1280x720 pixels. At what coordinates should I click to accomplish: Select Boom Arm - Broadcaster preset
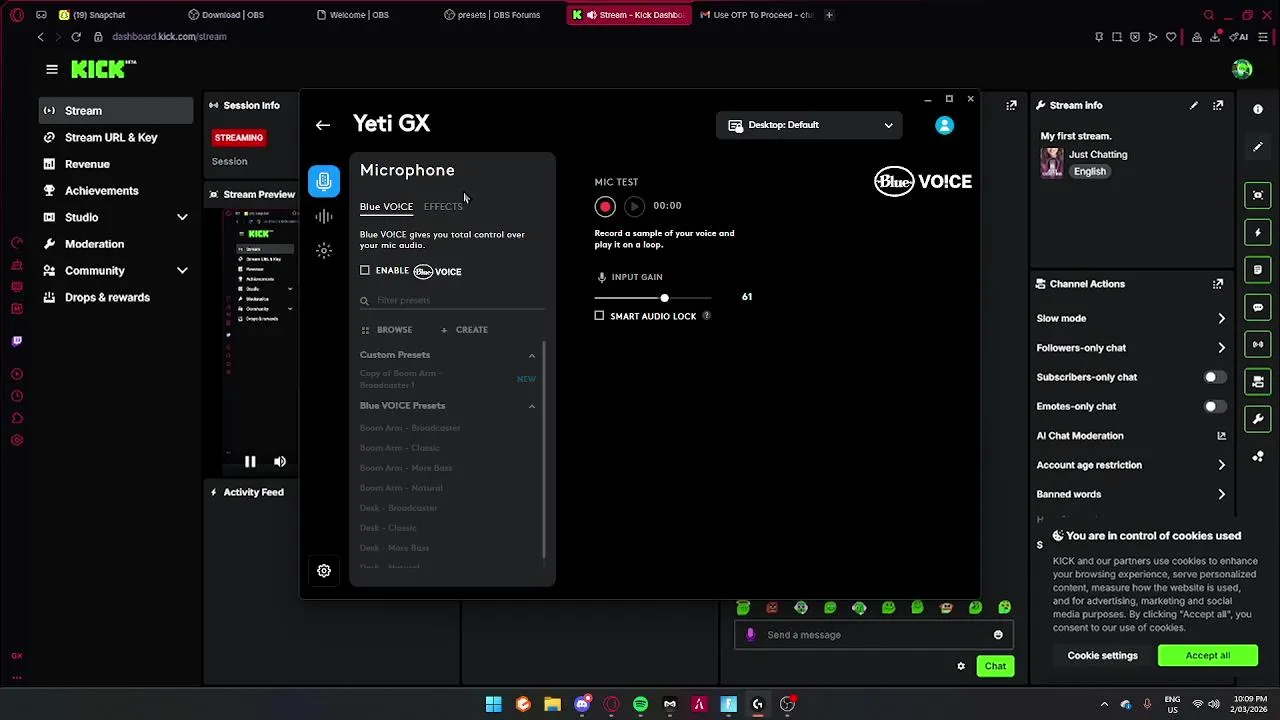point(410,428)
